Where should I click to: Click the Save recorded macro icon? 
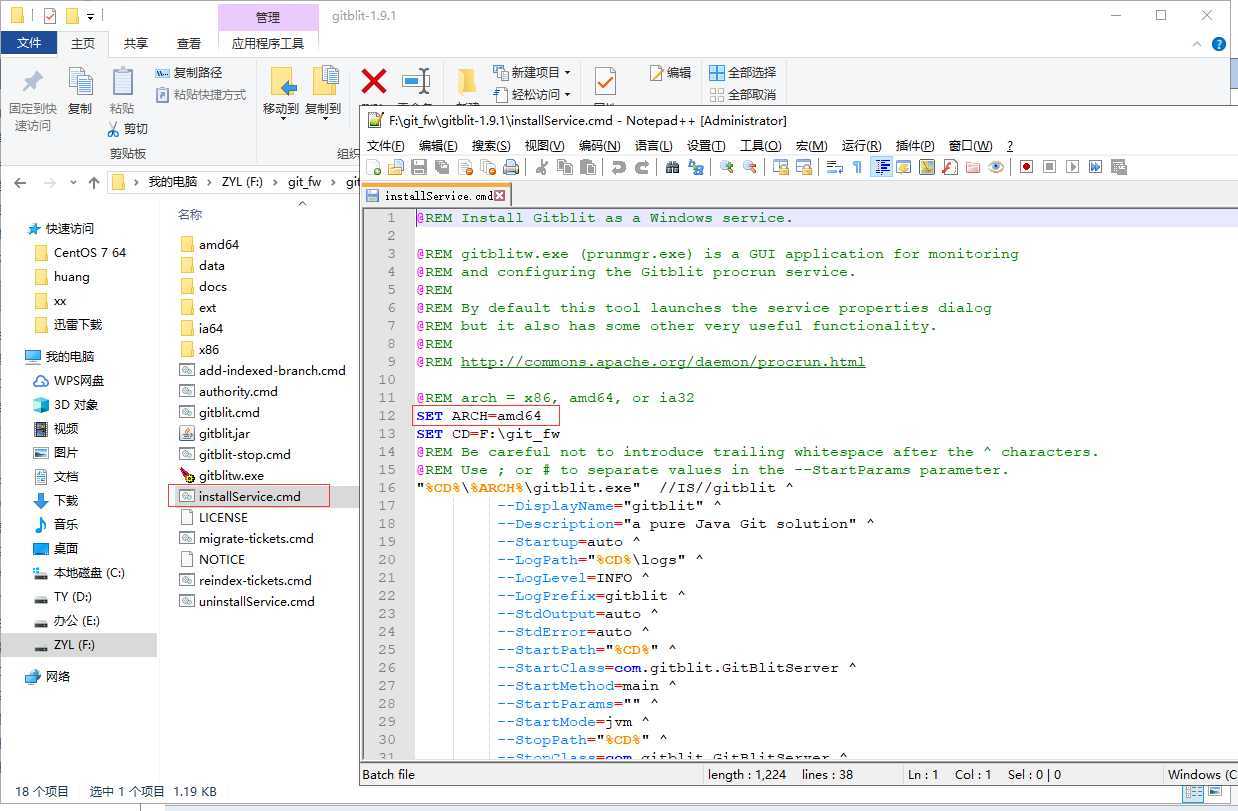point(1118,167)
